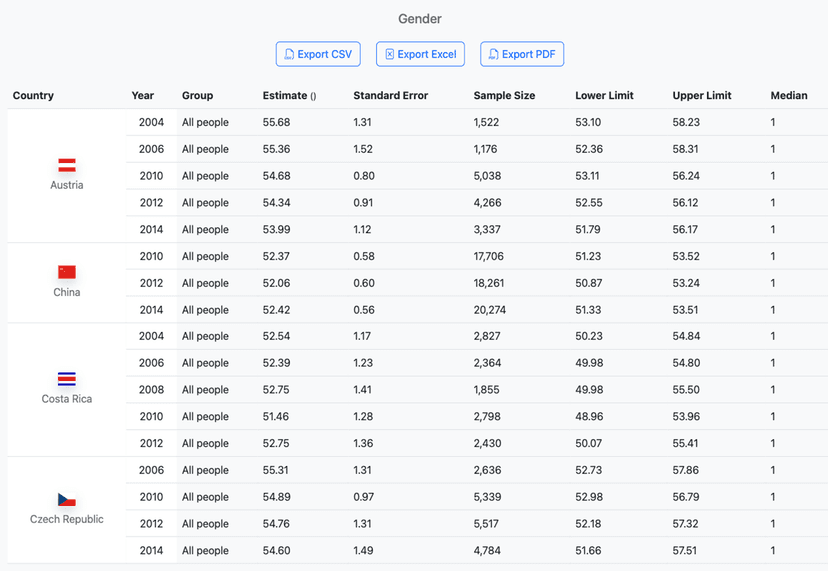Click the Export Excel button
The image size is (828, 571).
point(420,54)
